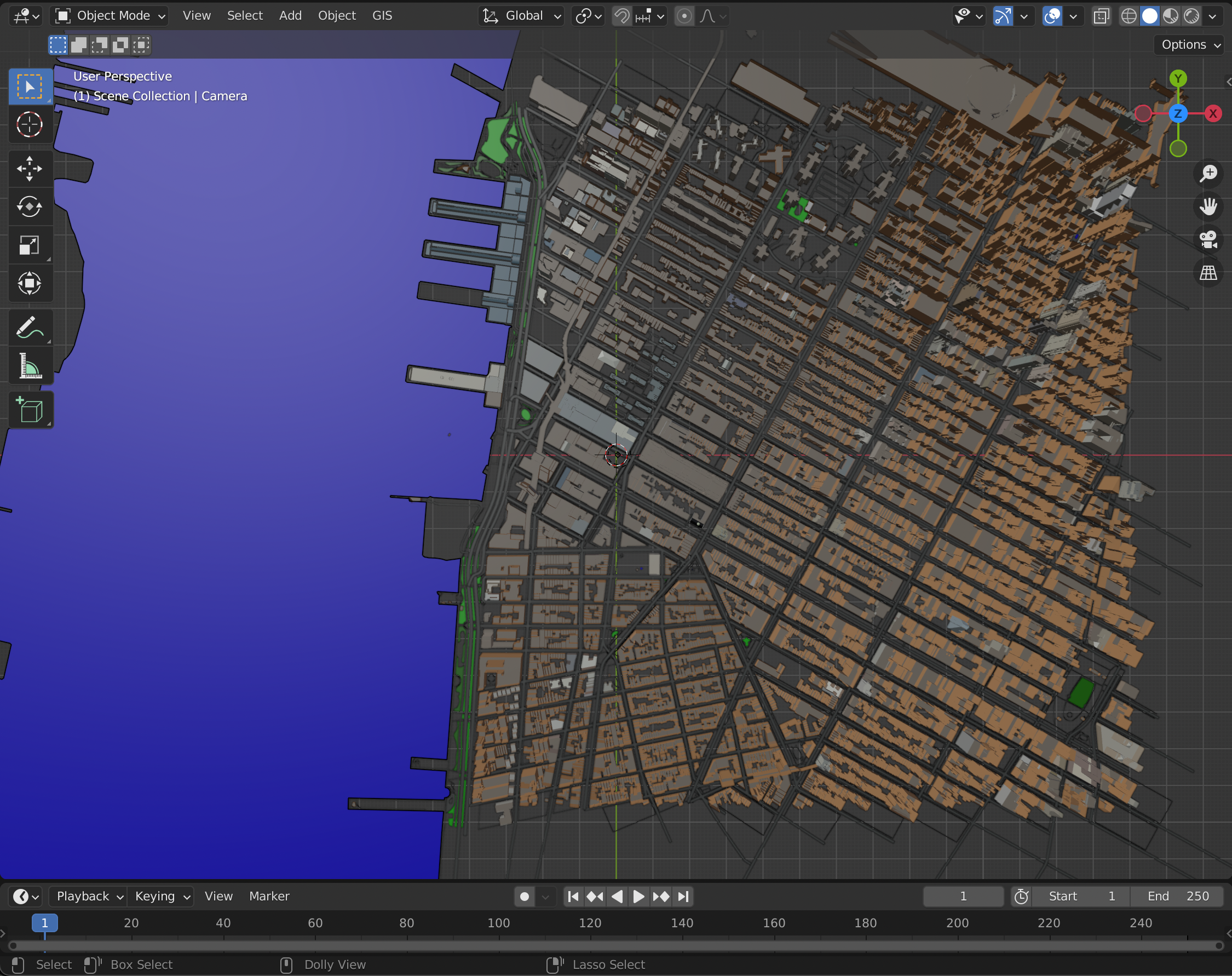1232x976 pixels.
Task: Select the Select Box tool
Action: click(30, 87)
